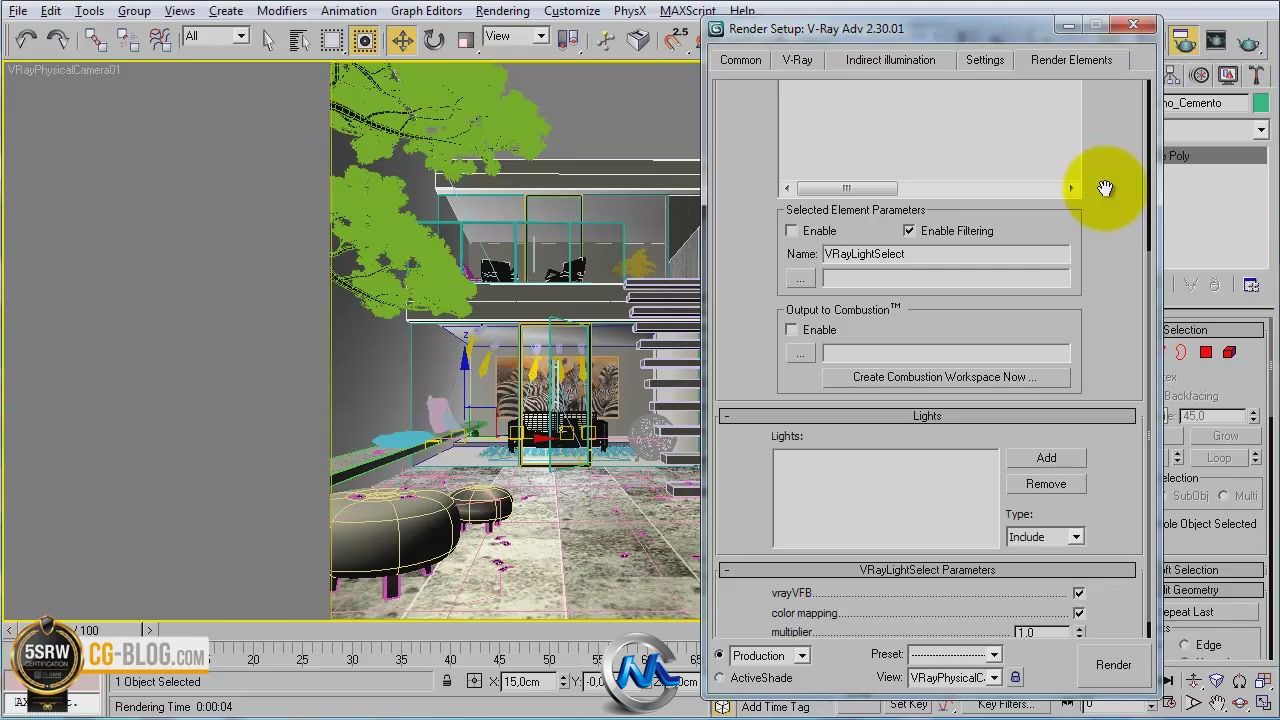Viewport: 1280px width, 720px height.
Task: Activate the Select and Rotate tool
Action: [434, 40]
